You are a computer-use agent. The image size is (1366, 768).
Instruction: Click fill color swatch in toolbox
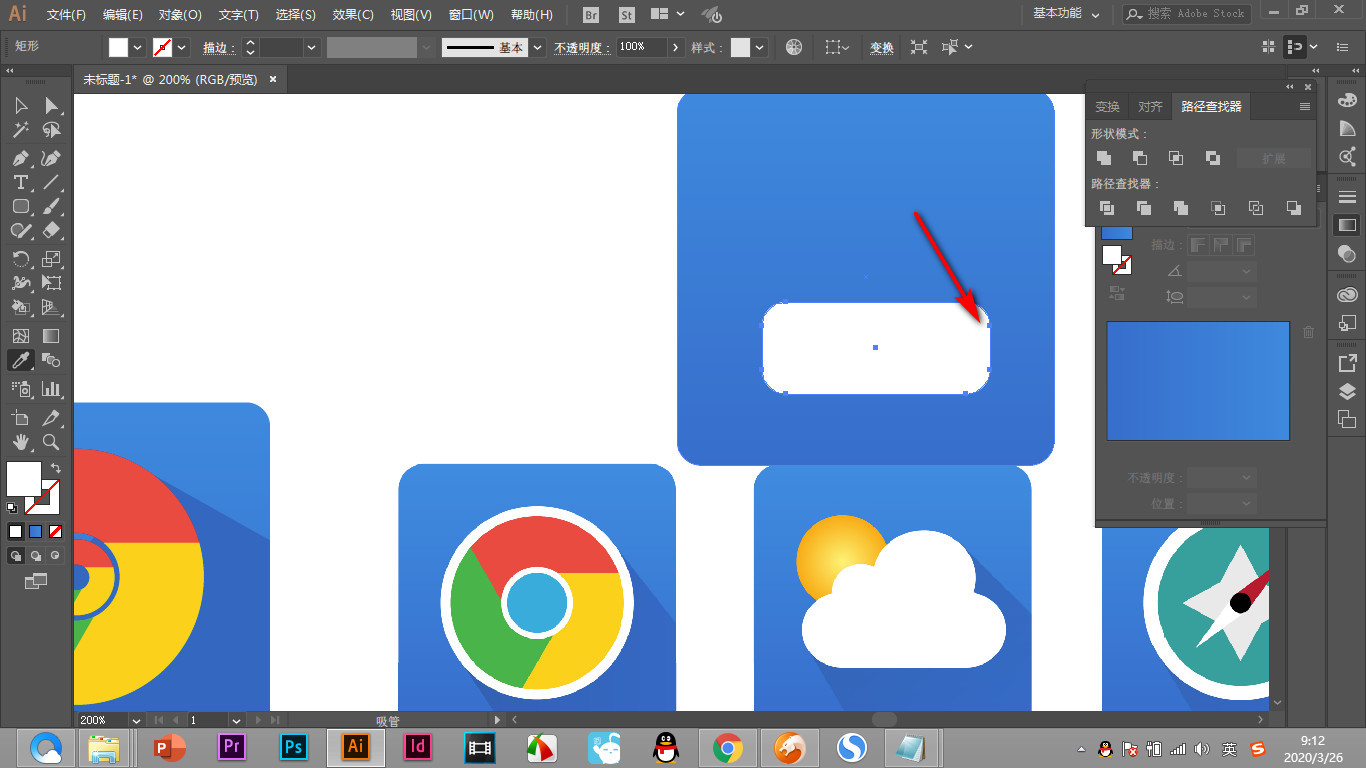[24, 478]
